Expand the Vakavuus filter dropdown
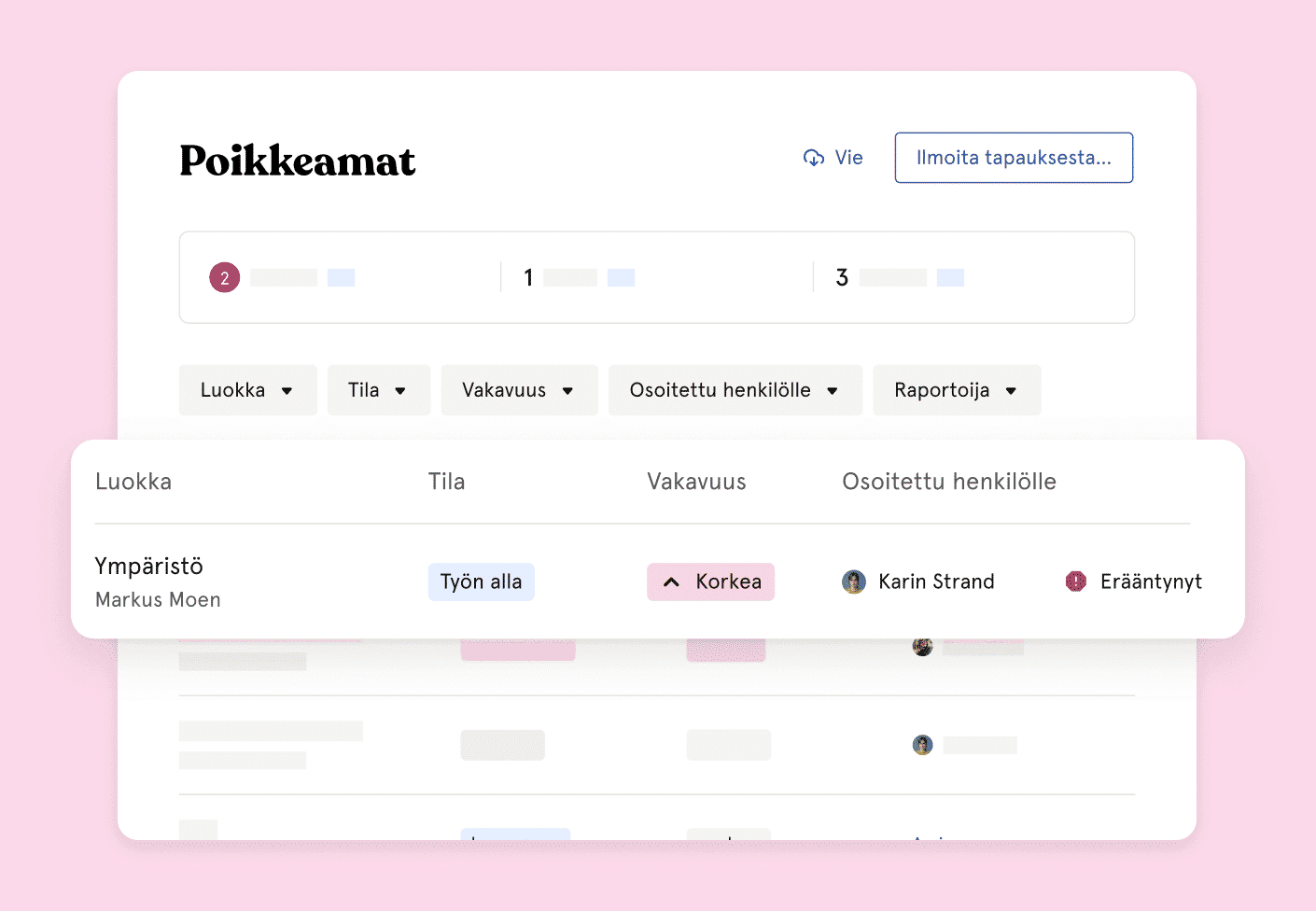 click(x=519, y=390)
